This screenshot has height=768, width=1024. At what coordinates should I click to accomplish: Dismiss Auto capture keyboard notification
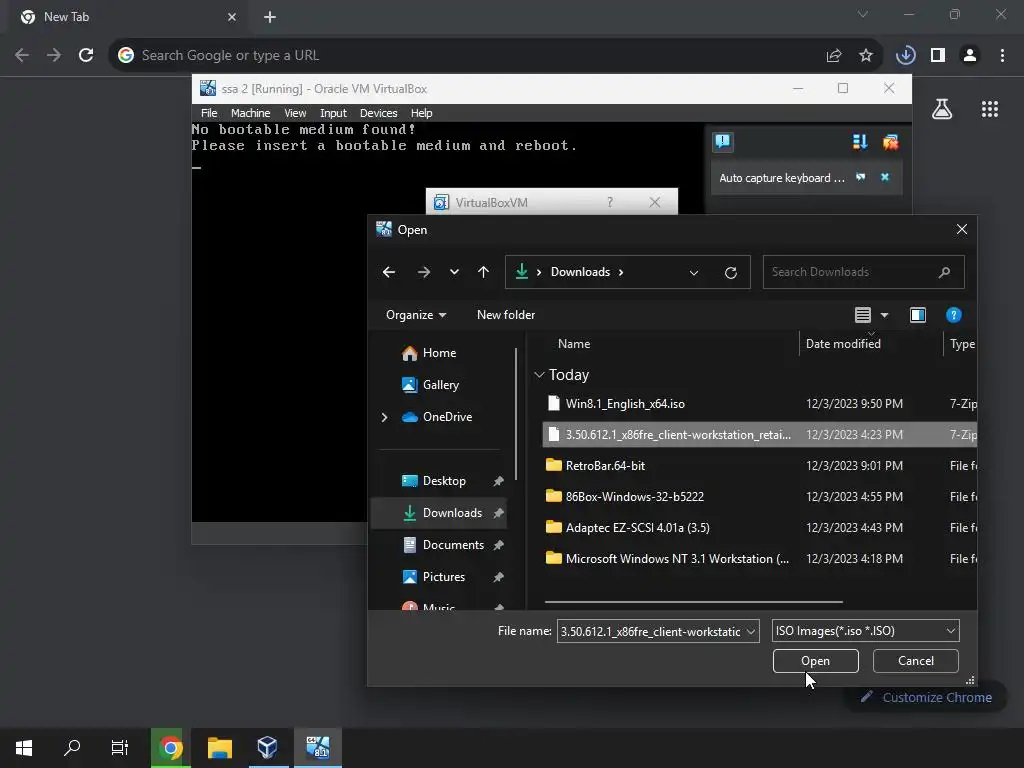tap(885, 177)
